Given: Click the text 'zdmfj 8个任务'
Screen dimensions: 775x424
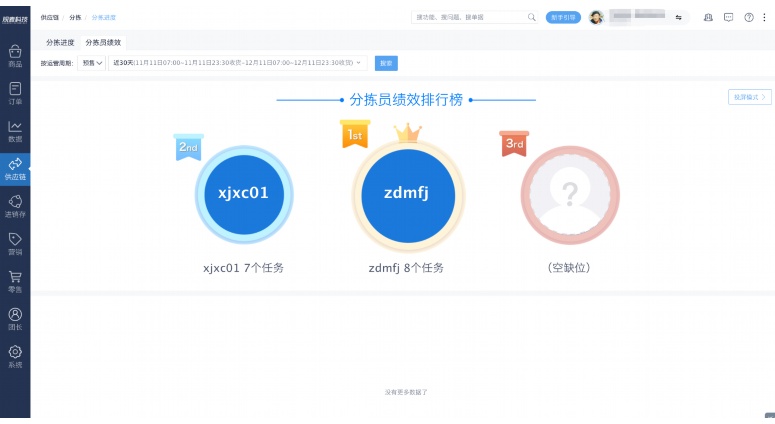Looking at the screenshot, I should click(x=406, y=268).
